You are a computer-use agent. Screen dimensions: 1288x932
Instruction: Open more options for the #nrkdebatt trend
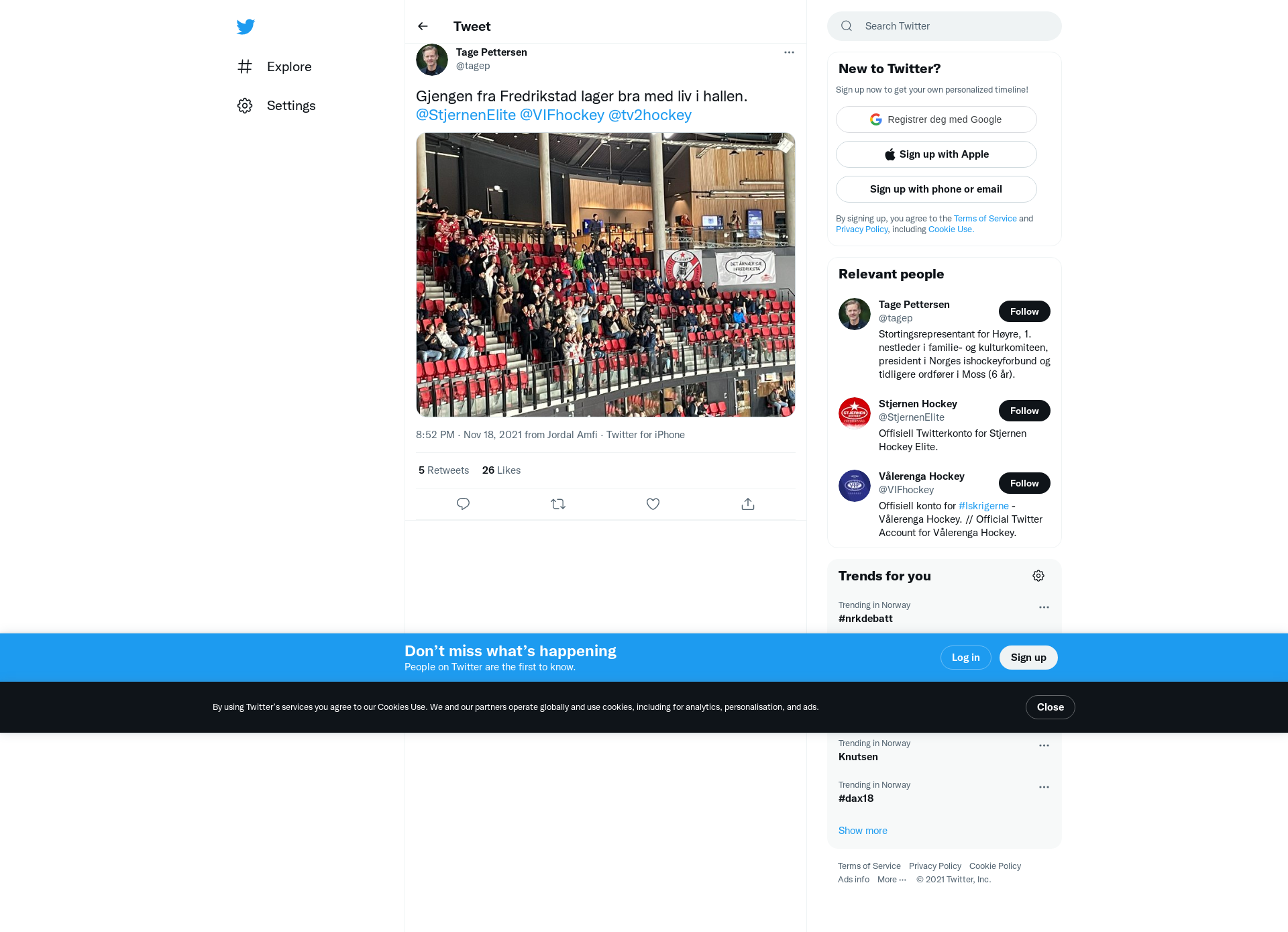(1044, 607)
